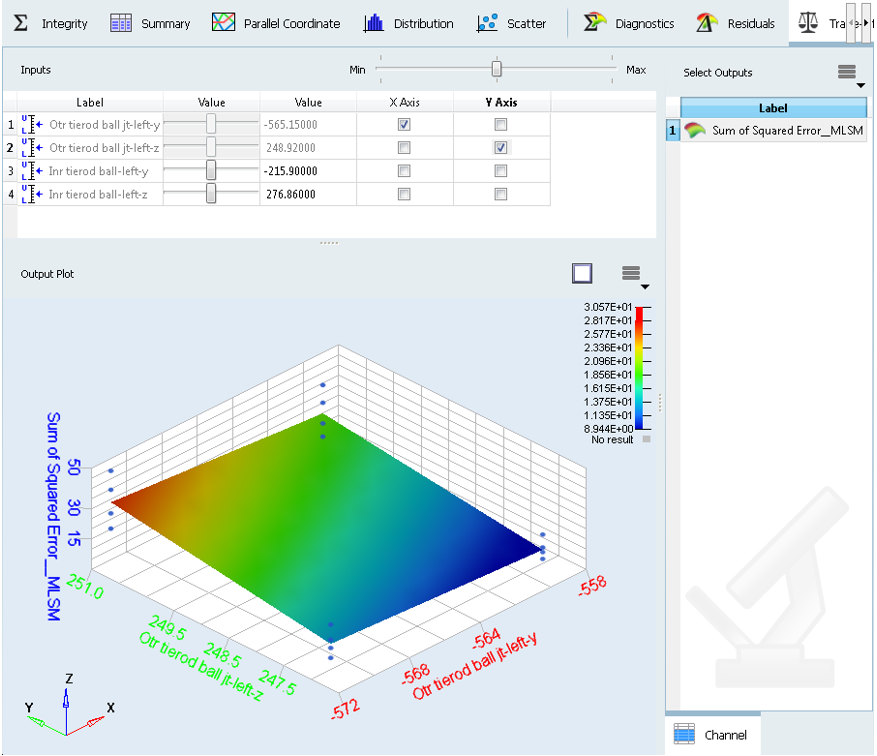This screenshot has width=877, height=756.
Task: Select row 1 header in Inputs table
Action: pos(10,124)
